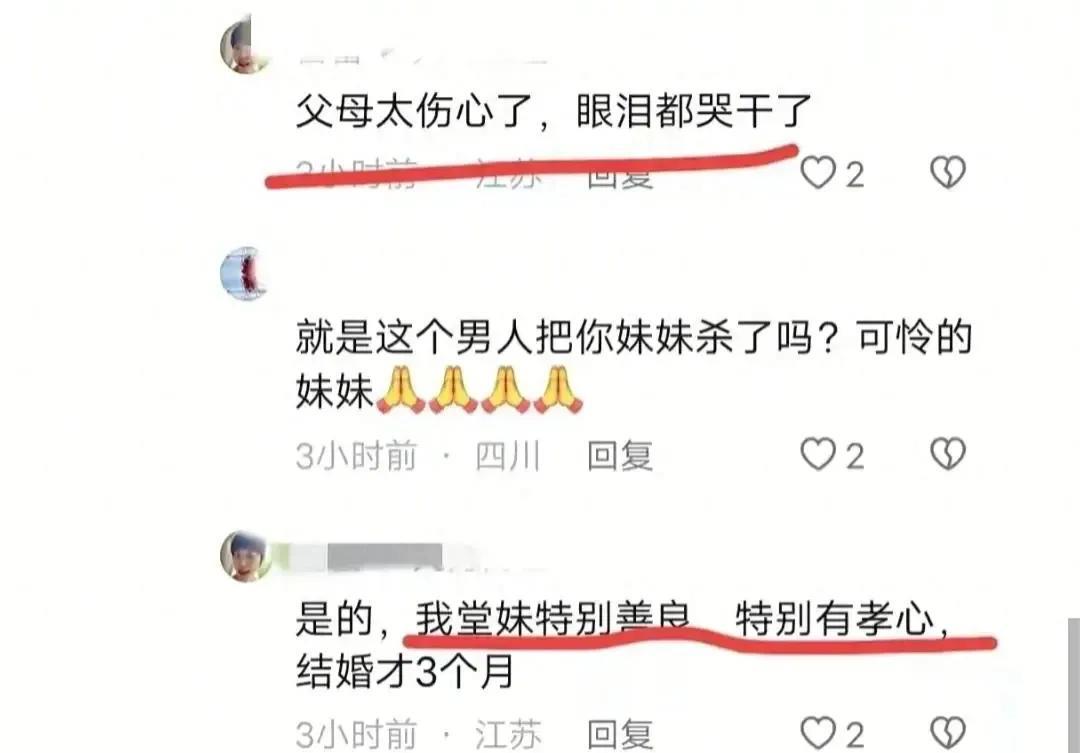1080x753 pixels.
Task: Tap the 3小时前 · 四川 timestamp
Action: coord(418,456)
